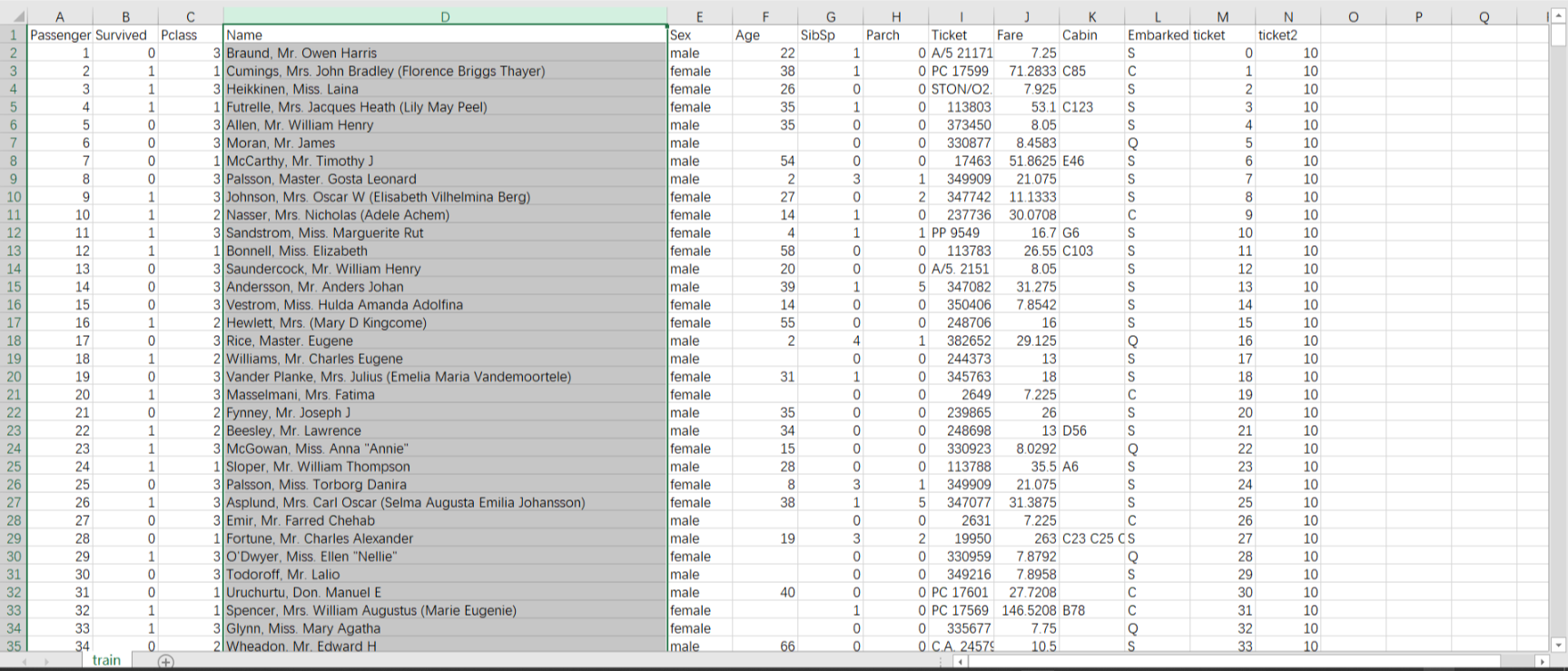Click ticket cell STON/O2.
The width and height of the screenshot is (1568, 671).
pyautogui.click(x=962, y=89)
